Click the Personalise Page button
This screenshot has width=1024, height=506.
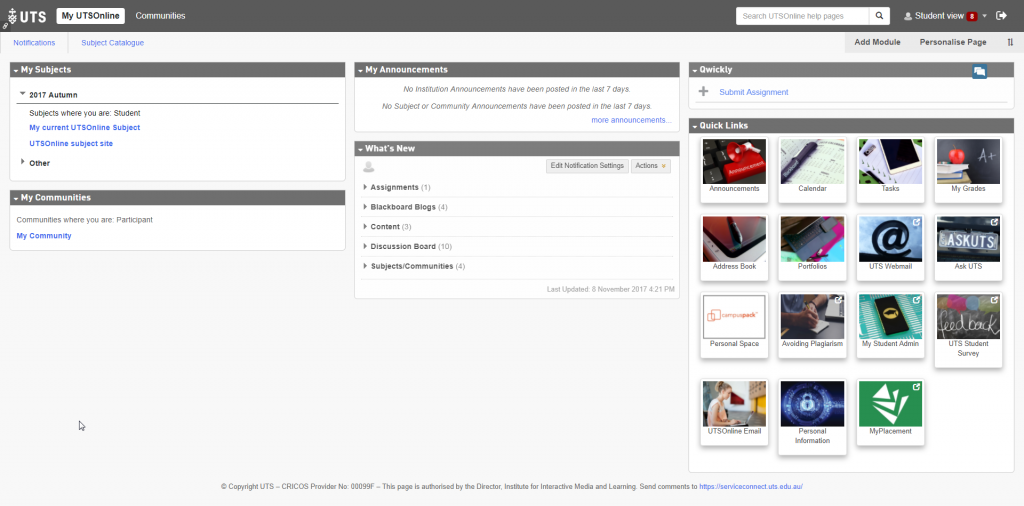pos(953,42)
